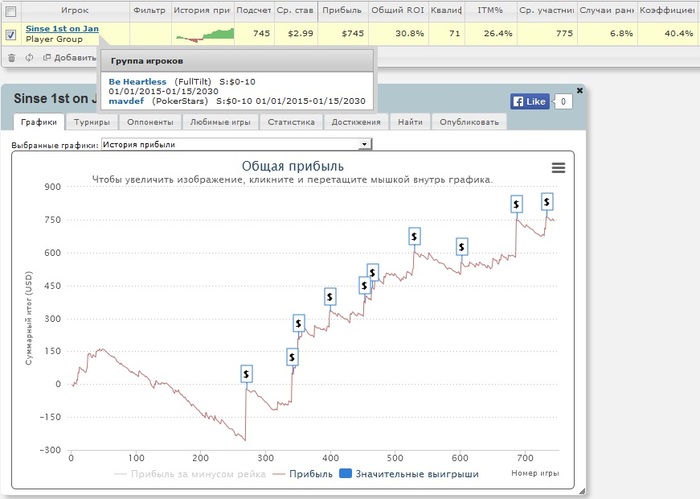Close the player details panel

click(x=579, y=91)
